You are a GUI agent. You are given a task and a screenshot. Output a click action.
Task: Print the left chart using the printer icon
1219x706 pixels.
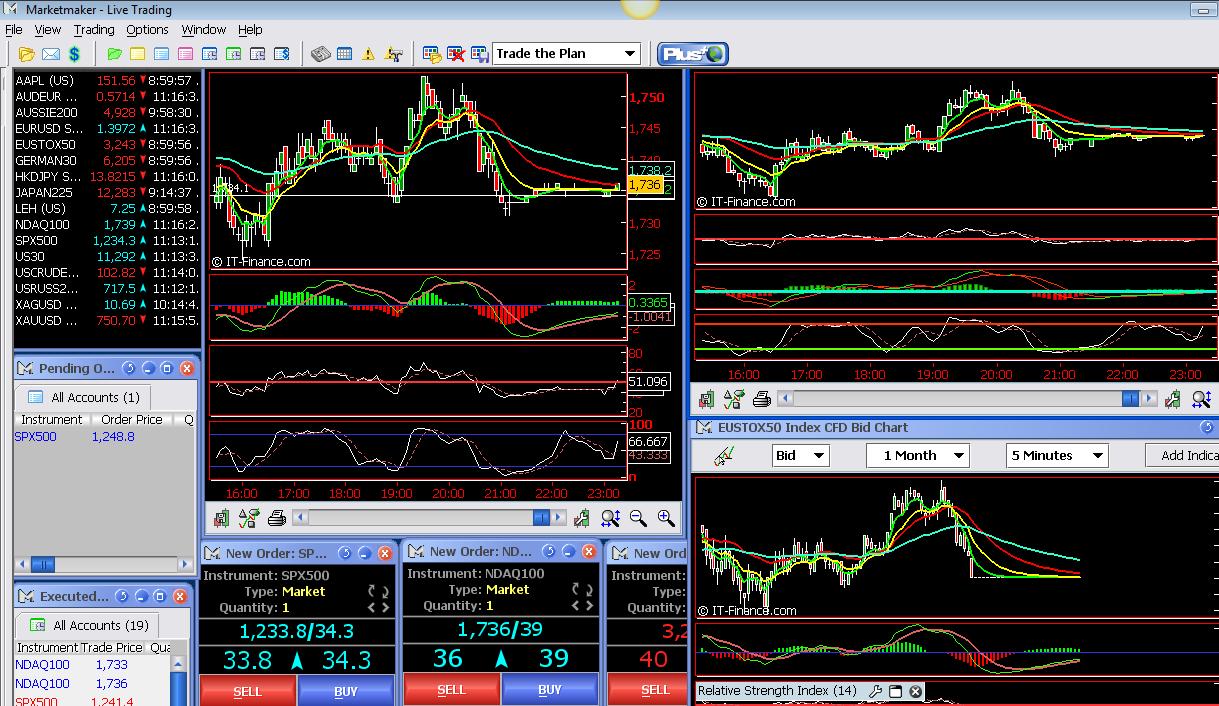point(277,518)
